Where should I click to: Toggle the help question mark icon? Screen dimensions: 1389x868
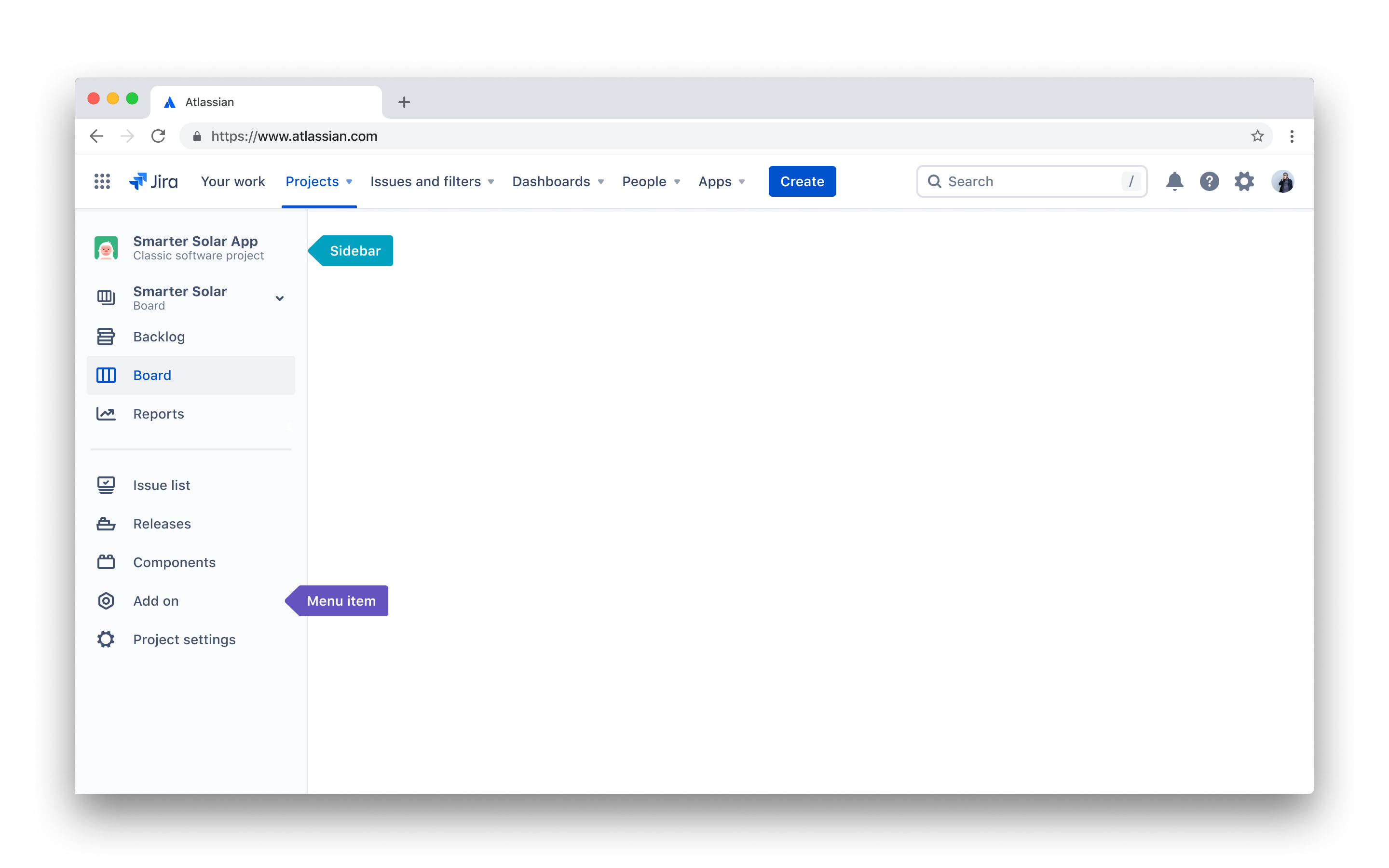(x=1208, y=181)
